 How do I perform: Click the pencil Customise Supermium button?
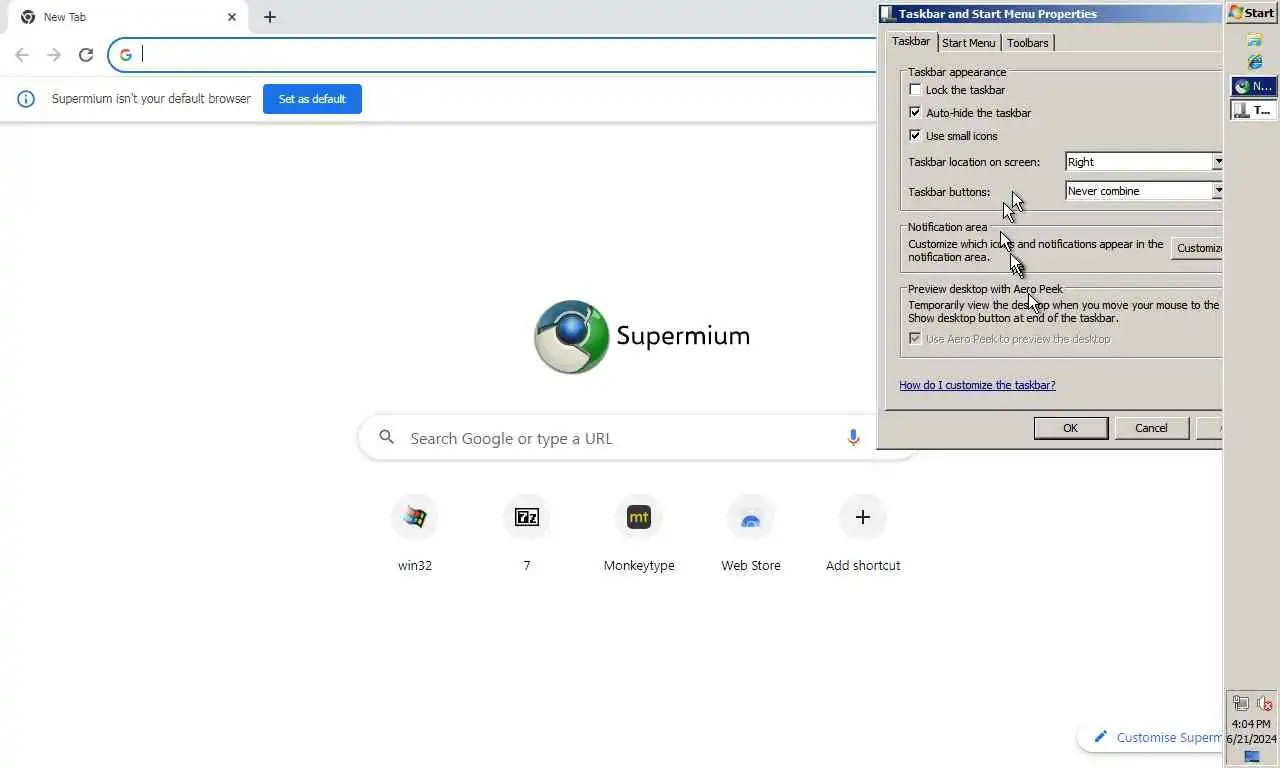(1150, 737)
